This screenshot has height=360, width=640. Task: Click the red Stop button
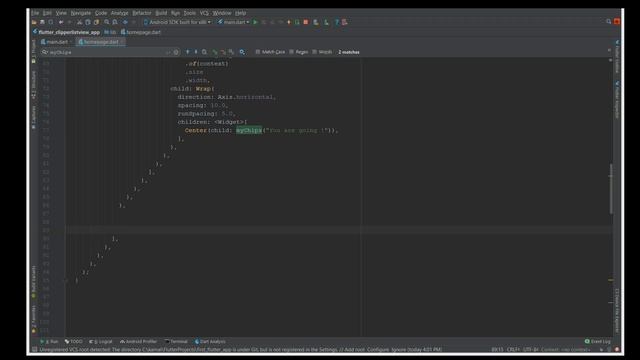306,22
